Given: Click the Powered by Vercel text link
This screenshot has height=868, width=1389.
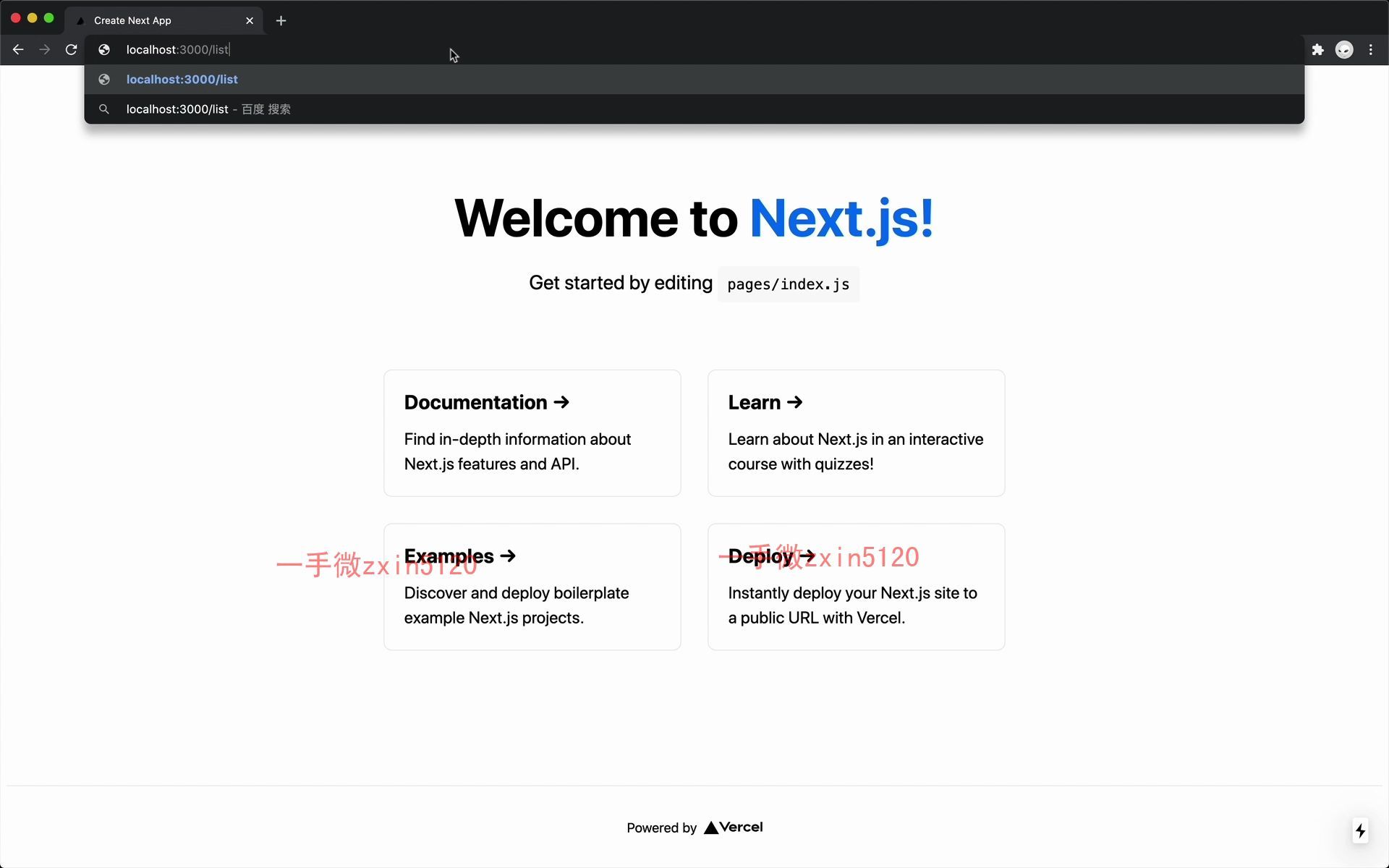Looking at the screenshot, I should coord(694,827).
